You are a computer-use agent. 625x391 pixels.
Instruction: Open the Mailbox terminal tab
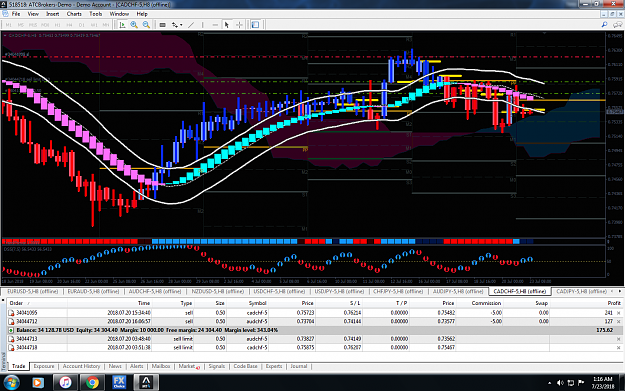point(161,366)
